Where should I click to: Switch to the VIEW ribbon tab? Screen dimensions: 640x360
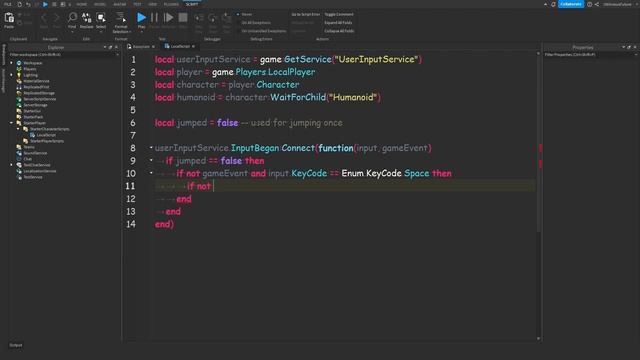click(152, 4)
